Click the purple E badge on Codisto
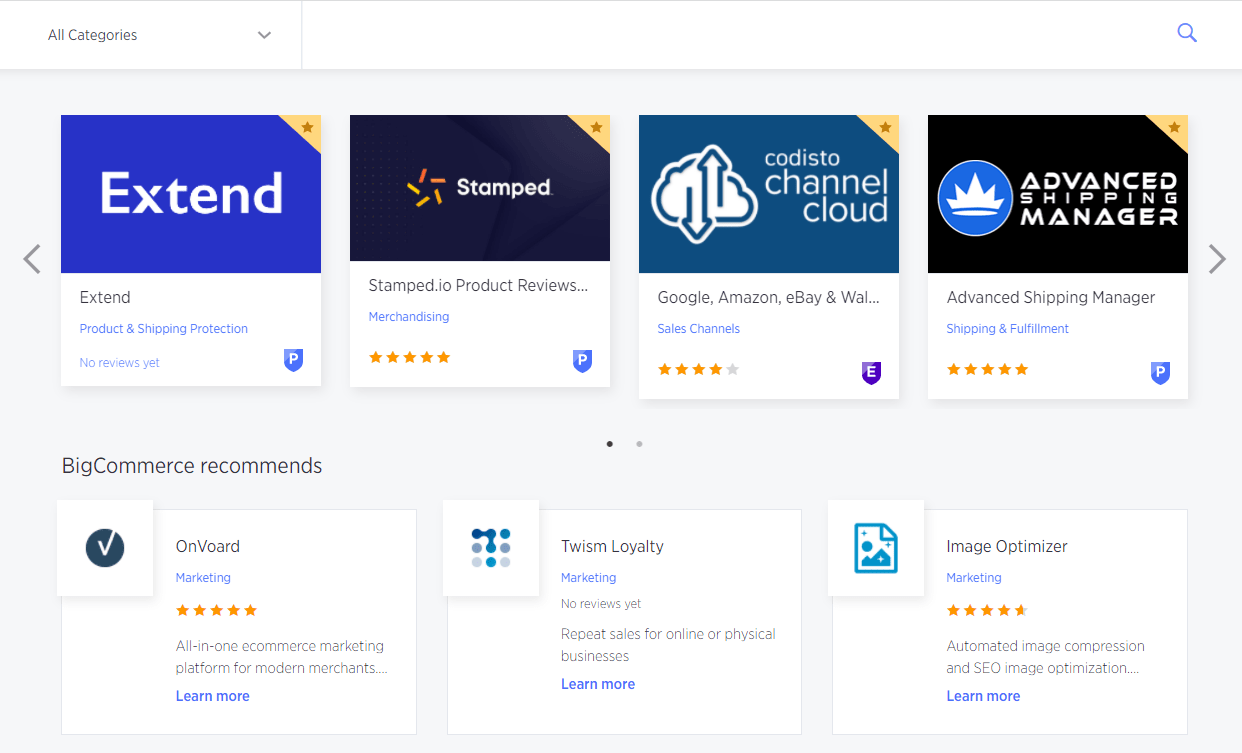The height and width of the screenshot is (753, 1242). pos(871,373)
